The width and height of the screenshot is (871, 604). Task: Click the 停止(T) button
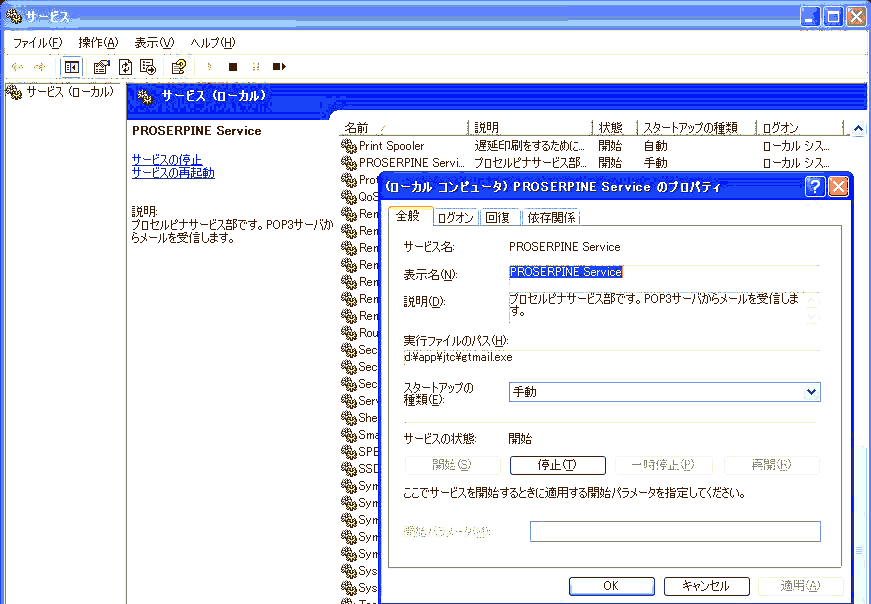pyautogui.click(x=558, y=465)
